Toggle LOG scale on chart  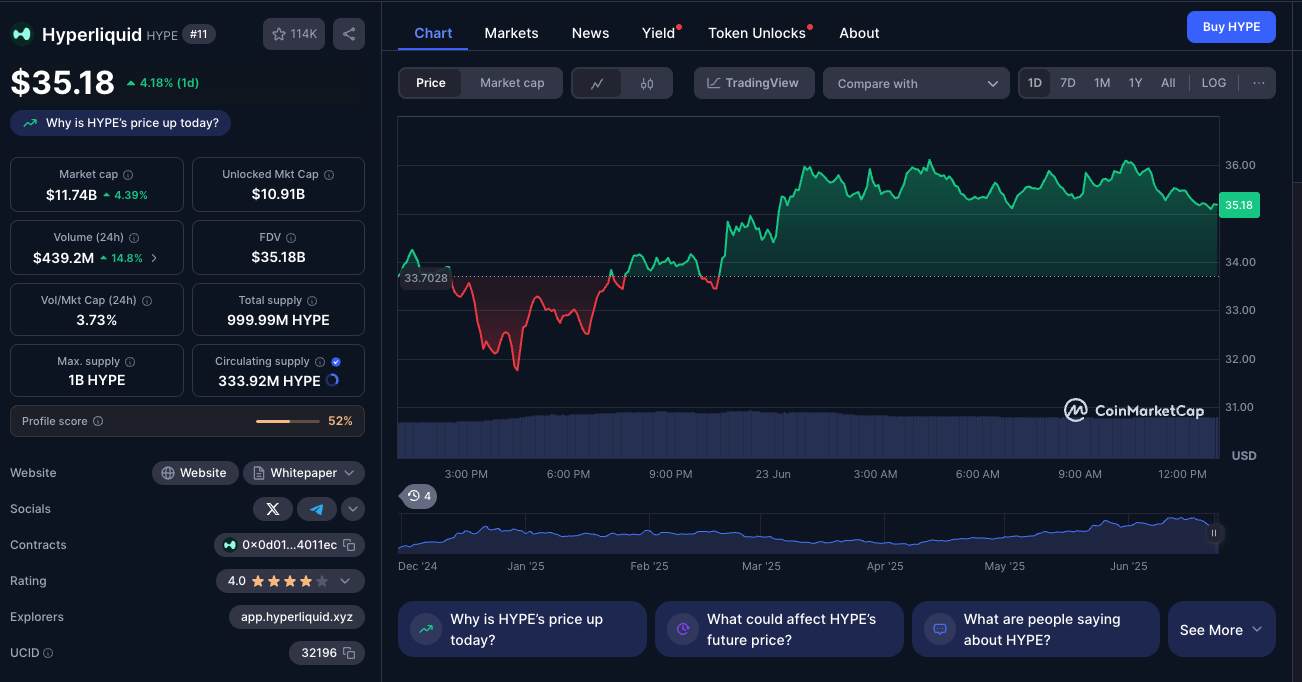coord(1214,83)
